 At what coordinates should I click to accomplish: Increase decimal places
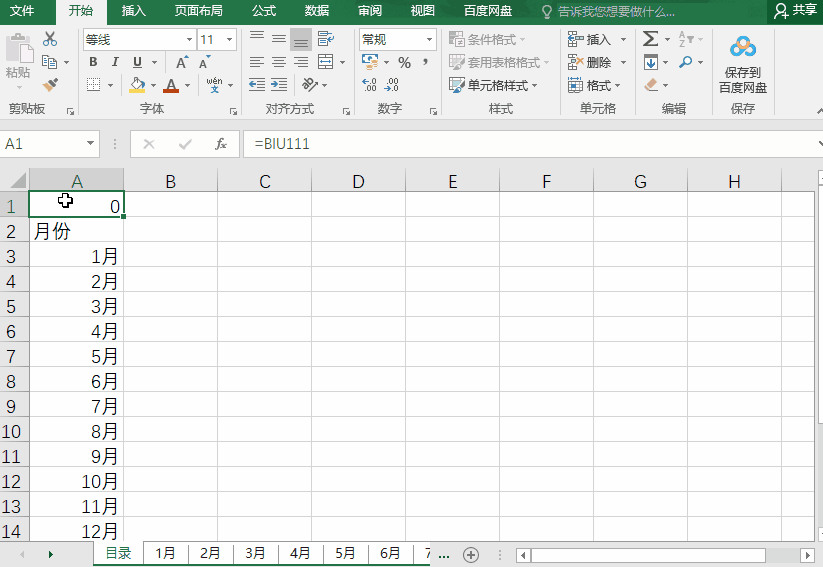click(370, 85)
